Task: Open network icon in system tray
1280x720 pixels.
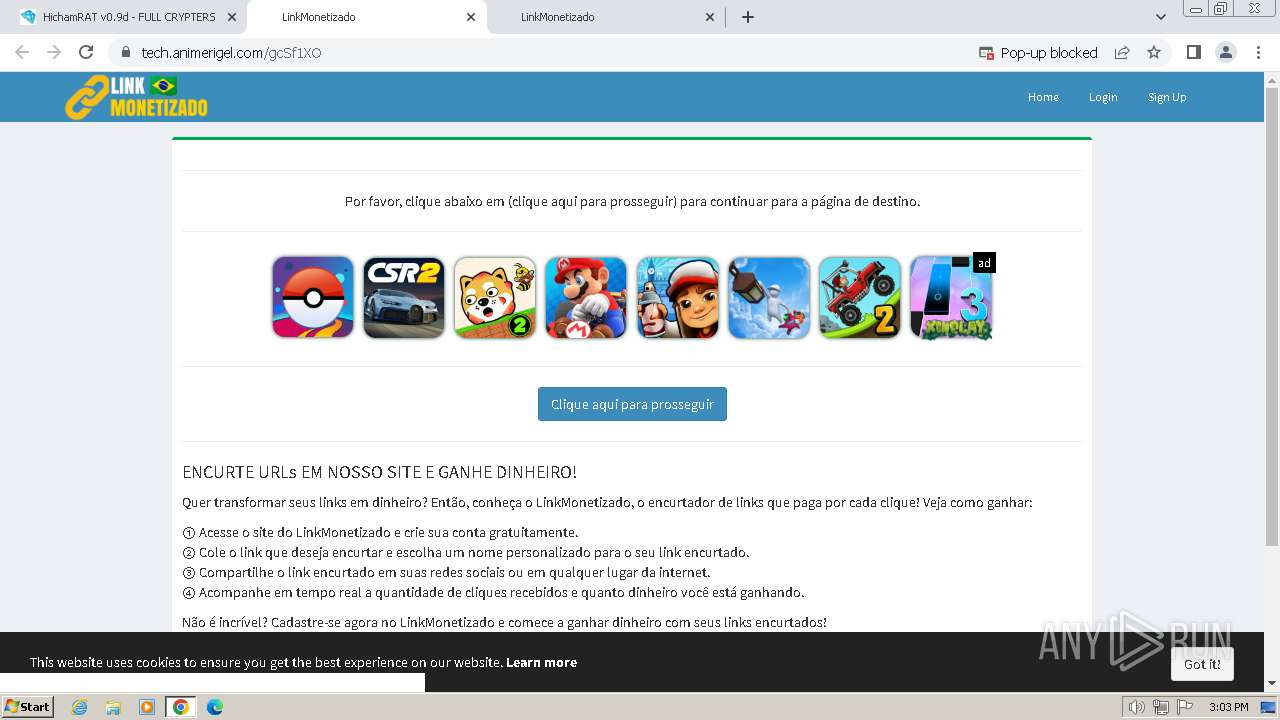Action: (1160, 707)
